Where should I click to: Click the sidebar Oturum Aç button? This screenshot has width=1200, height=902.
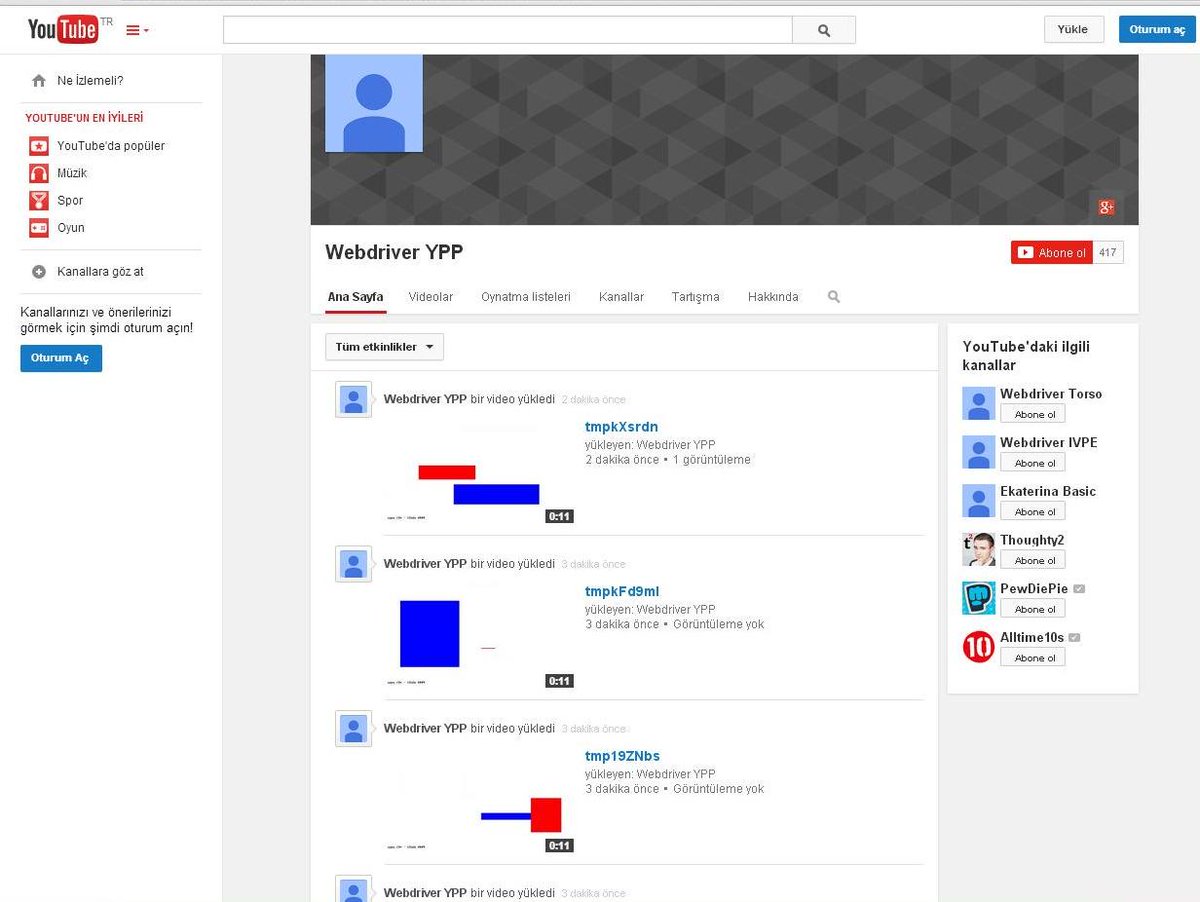pyautogui.click(x=61, y=358)
